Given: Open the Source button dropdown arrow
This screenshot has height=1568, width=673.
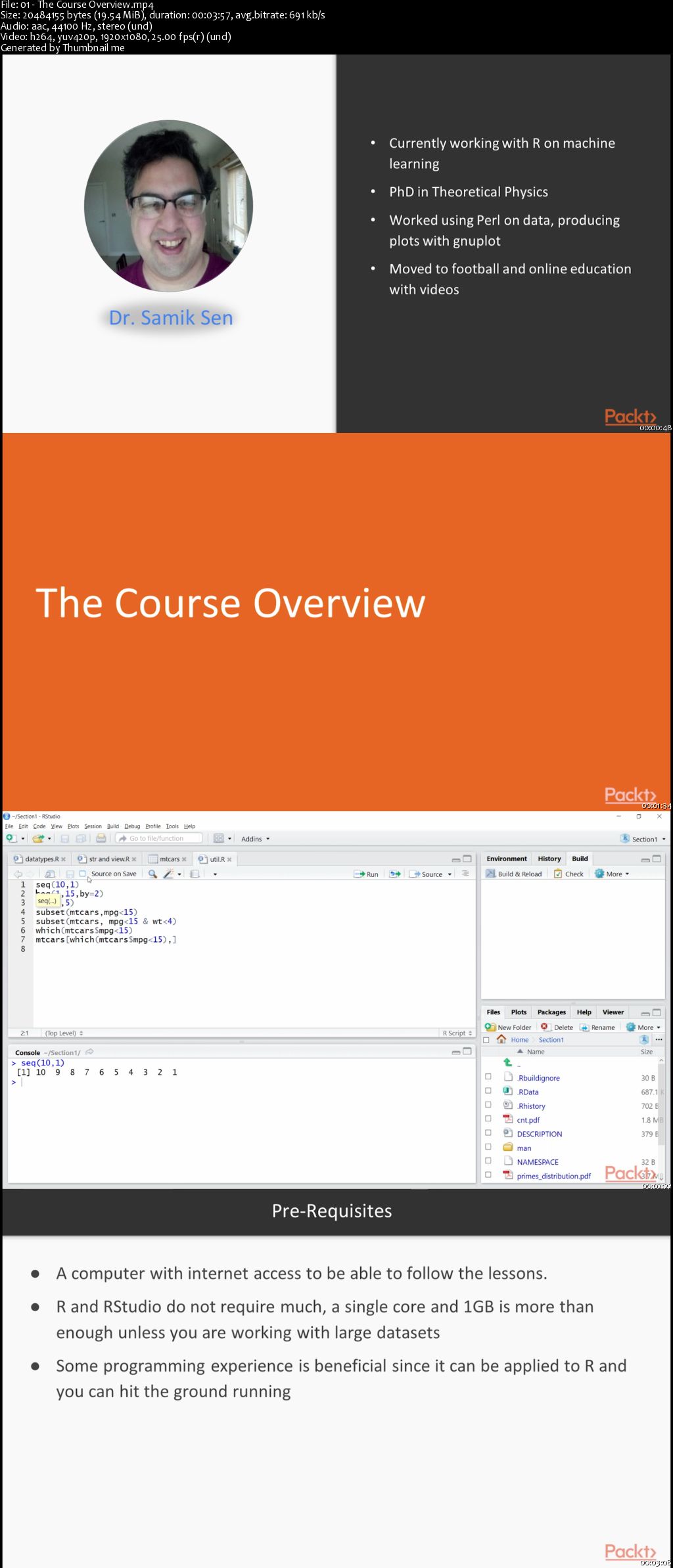Looking at the screenshot, I should [450, 874].
